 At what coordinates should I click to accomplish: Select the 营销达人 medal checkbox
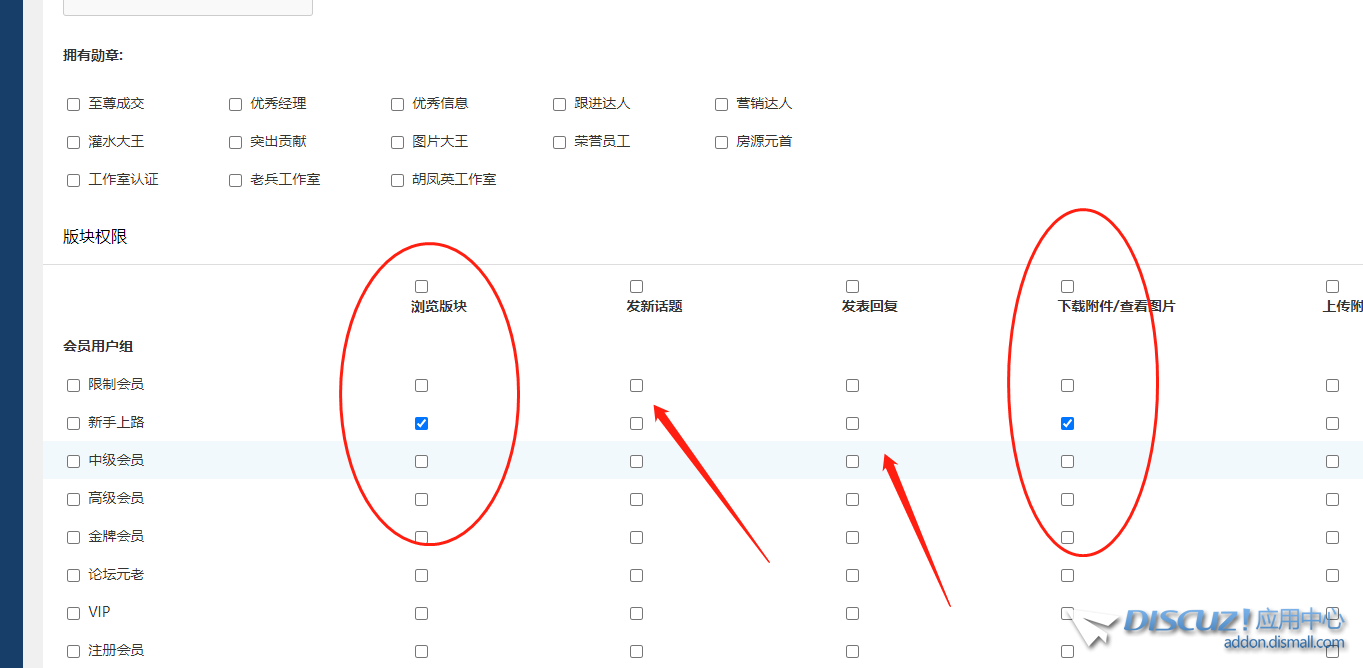[x=721, y=104]
